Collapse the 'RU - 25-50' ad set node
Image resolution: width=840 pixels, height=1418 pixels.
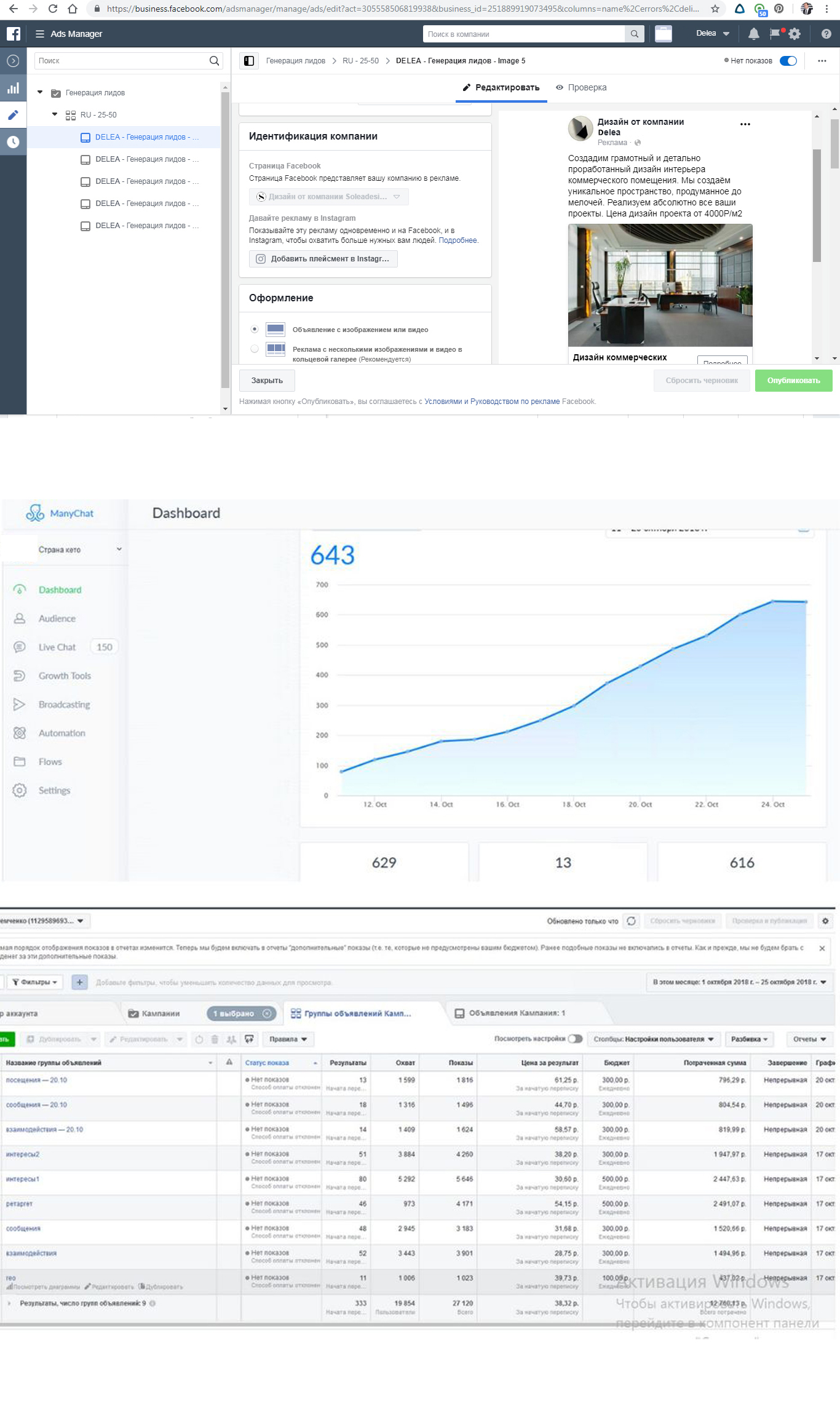(x=55, y=114)
